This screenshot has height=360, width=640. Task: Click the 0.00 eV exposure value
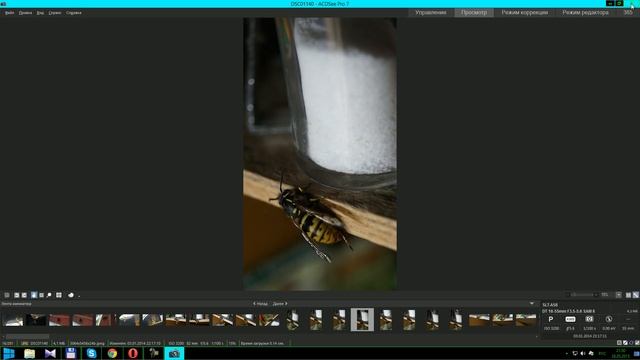pyautogui.click(x=609, y=328)
